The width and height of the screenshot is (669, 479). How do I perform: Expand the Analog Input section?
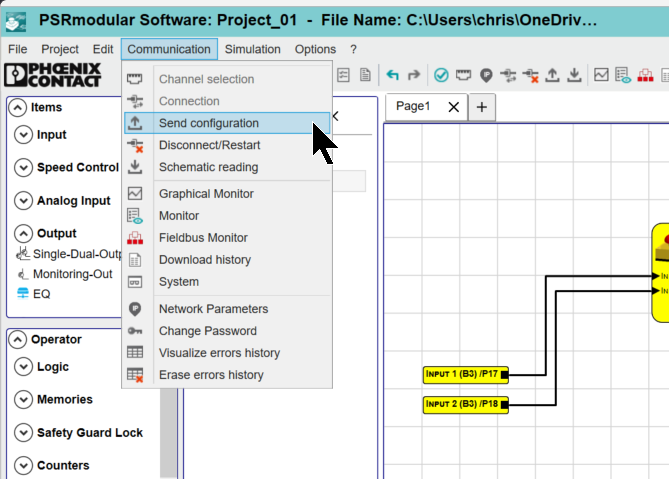23,200
